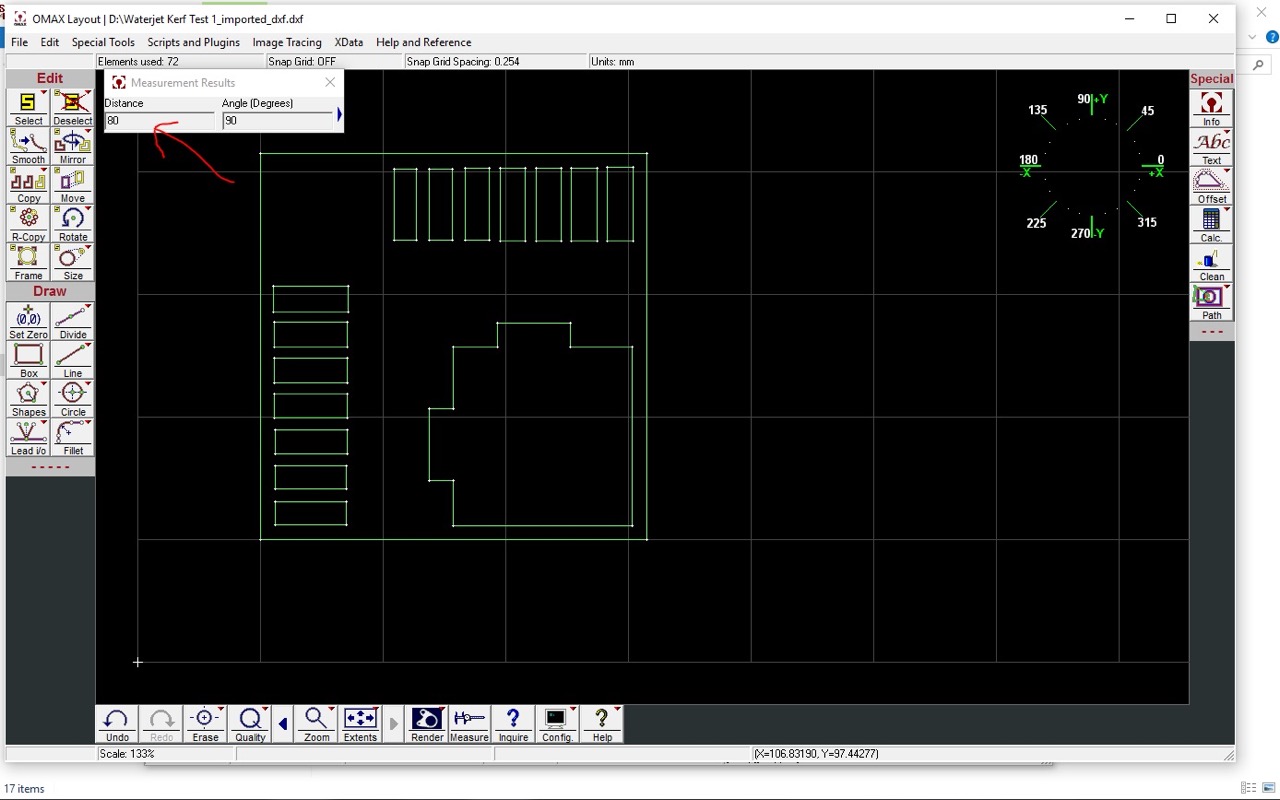
Task: Select the Size tool
Action: (x=72, y=263)
